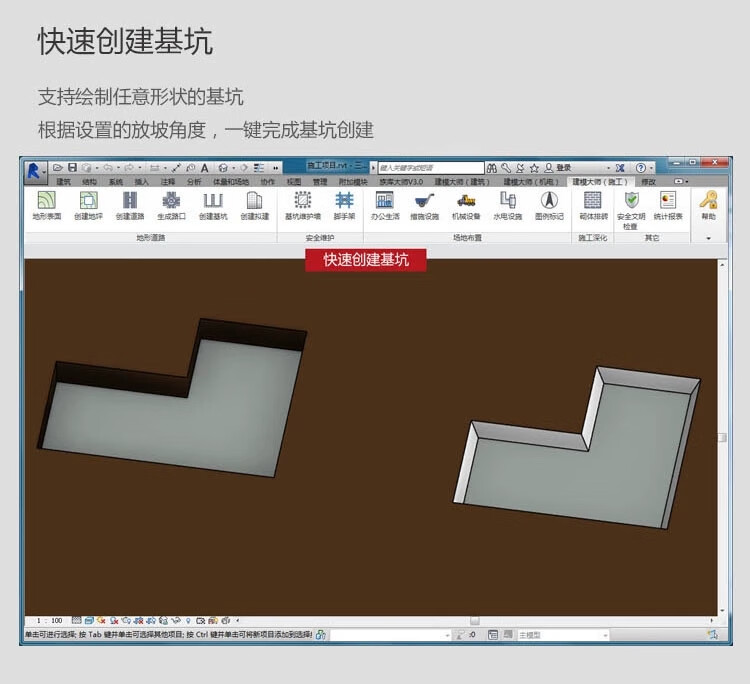Switch to the 建模大师（施工） ribbon tab
The image size is (750, 684).
(599, 182)
